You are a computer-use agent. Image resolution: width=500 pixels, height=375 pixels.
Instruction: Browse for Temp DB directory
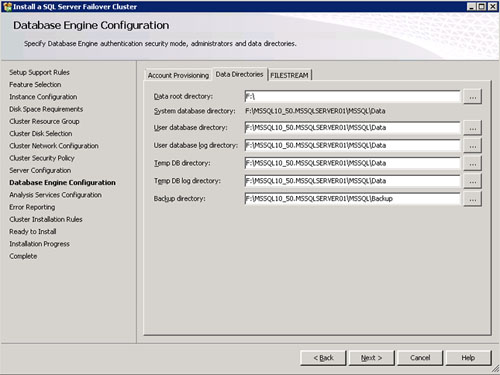pyautogui.click(x=472, y=164)
